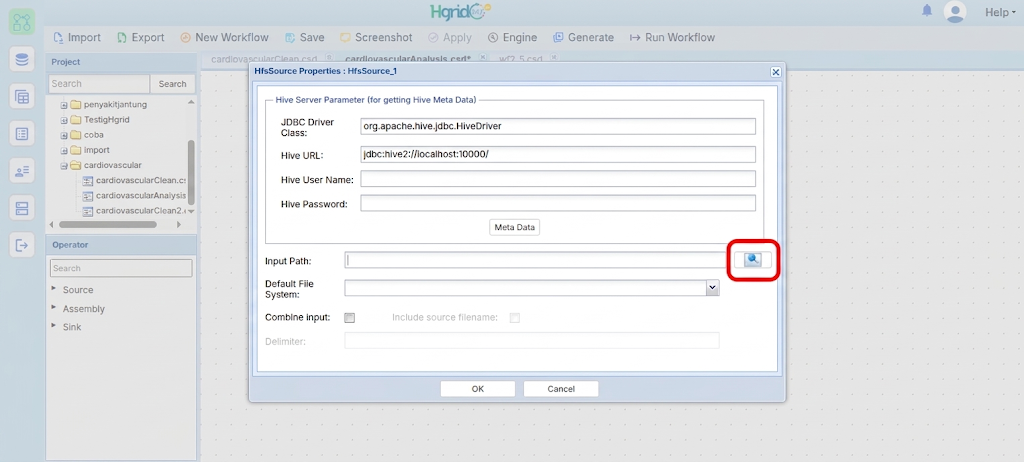Close the HfsSource Properties dialog
Screen dimensions: 1024x462
coord(775,71)
